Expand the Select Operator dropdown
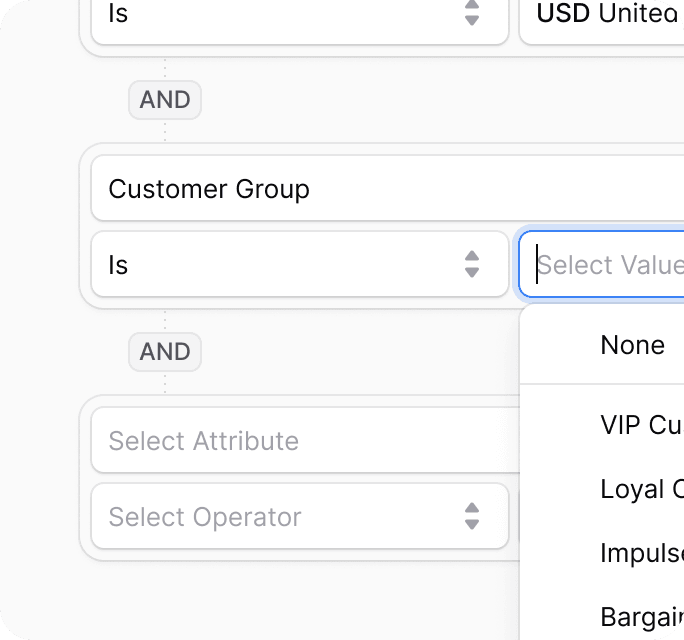The height and width of the screenshot is (640, 684). pyautogui.click(x=280, y=517)
